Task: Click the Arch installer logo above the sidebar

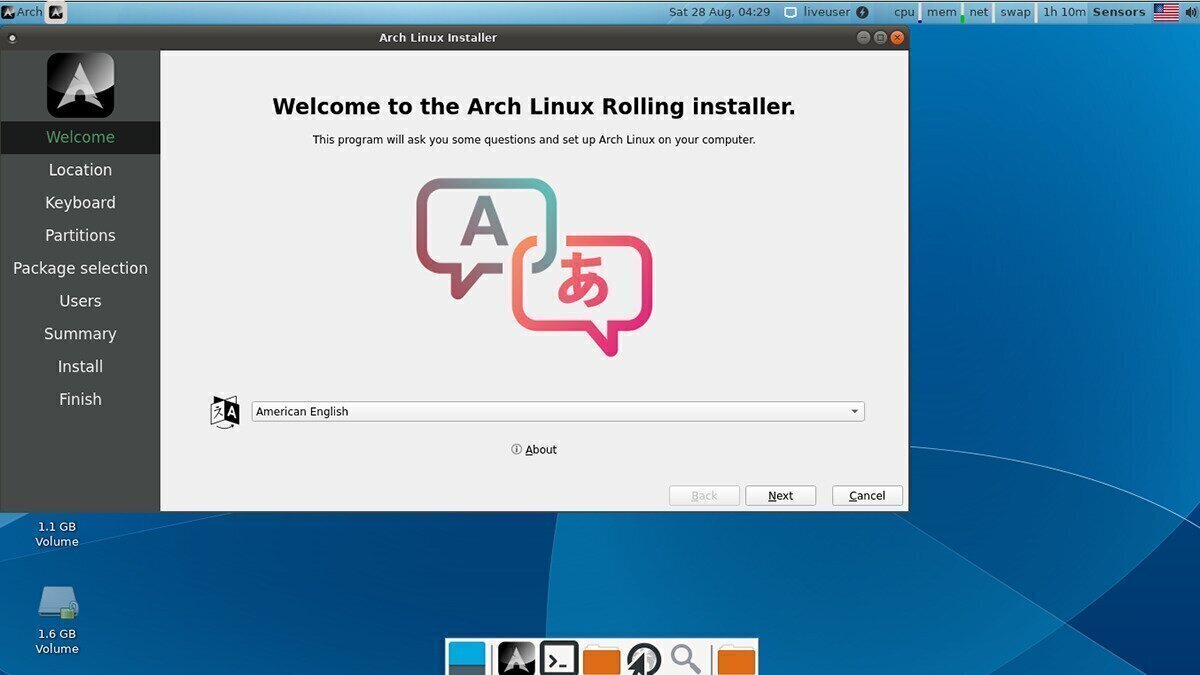Action: click(80, 86)
